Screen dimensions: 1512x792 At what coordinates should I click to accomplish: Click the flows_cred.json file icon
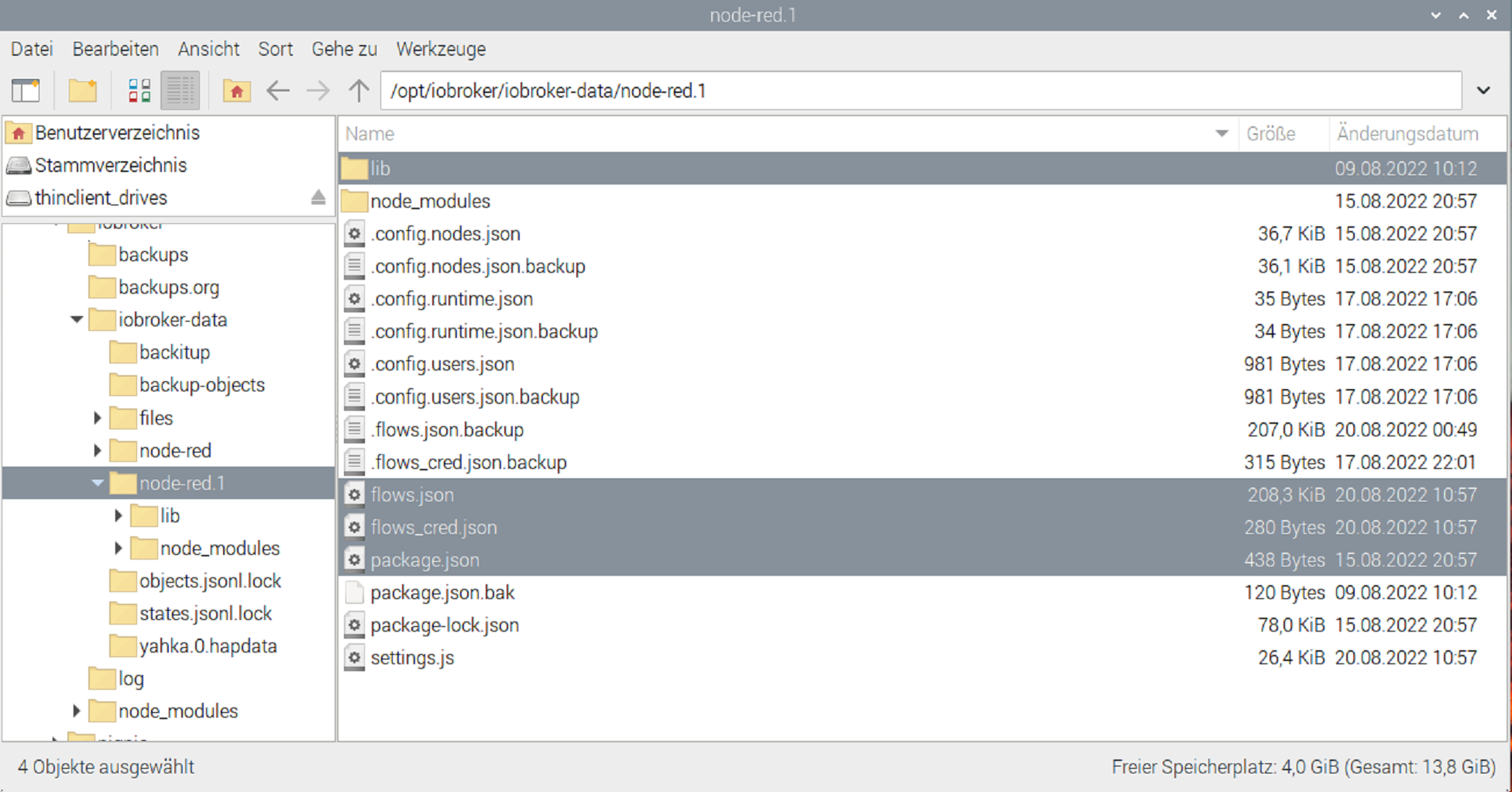click(x=355, y=527)
